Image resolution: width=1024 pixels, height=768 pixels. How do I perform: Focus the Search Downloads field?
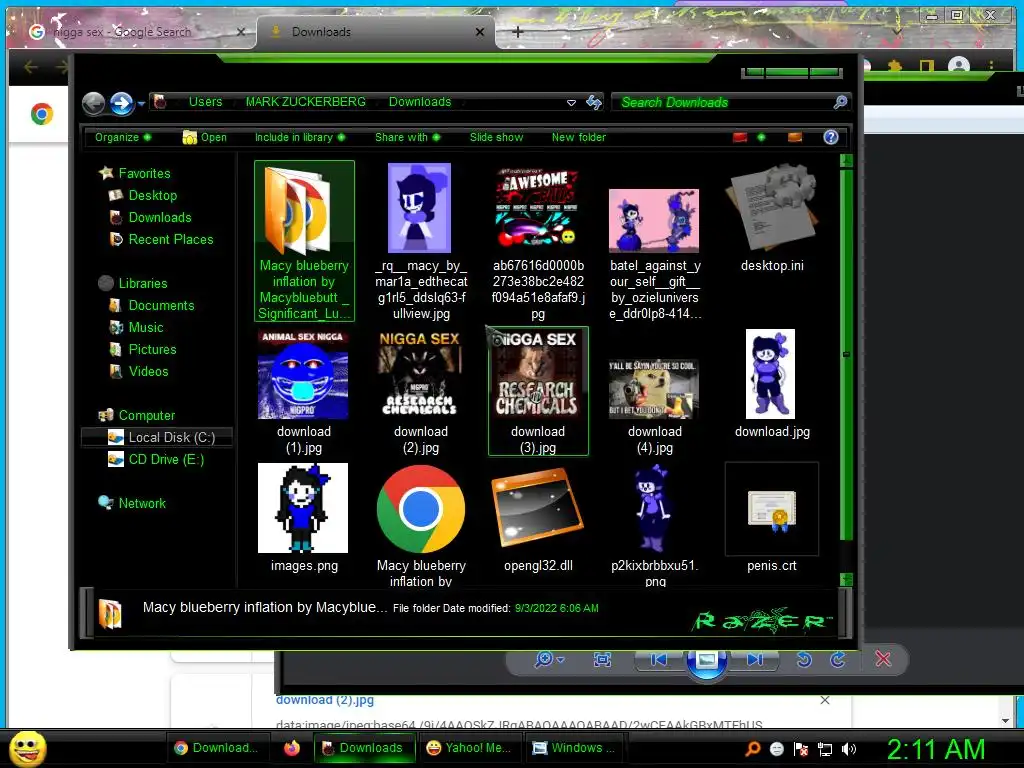point(723,103)
